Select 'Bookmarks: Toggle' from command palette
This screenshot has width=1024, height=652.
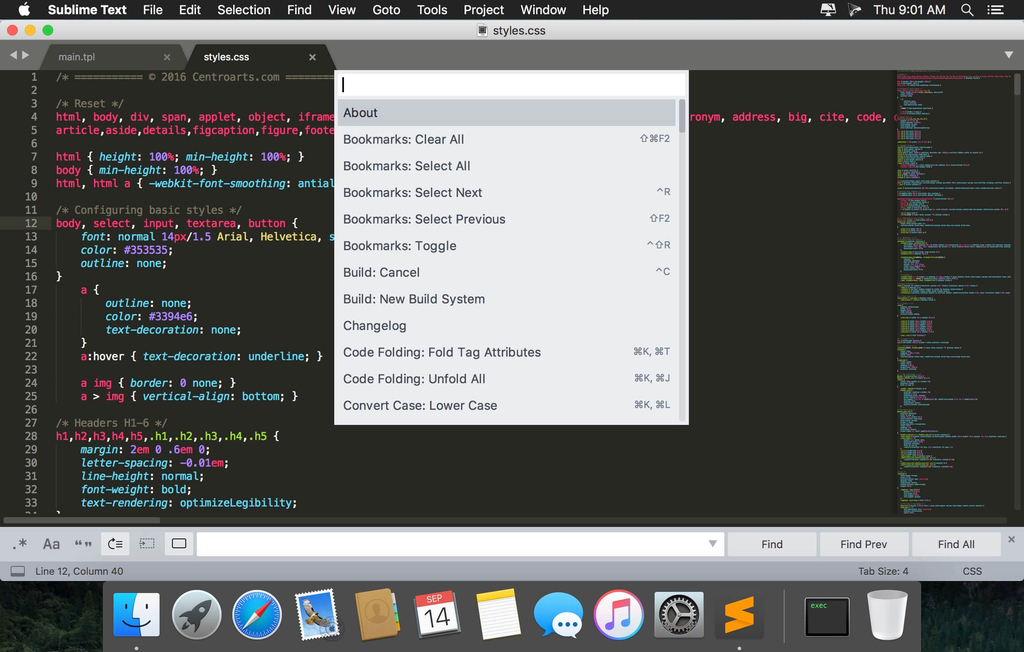point(400,246)
